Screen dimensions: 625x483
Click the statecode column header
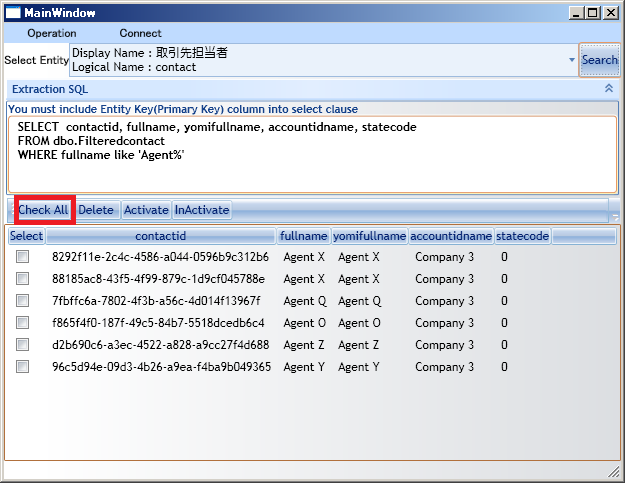coord(522,236)
